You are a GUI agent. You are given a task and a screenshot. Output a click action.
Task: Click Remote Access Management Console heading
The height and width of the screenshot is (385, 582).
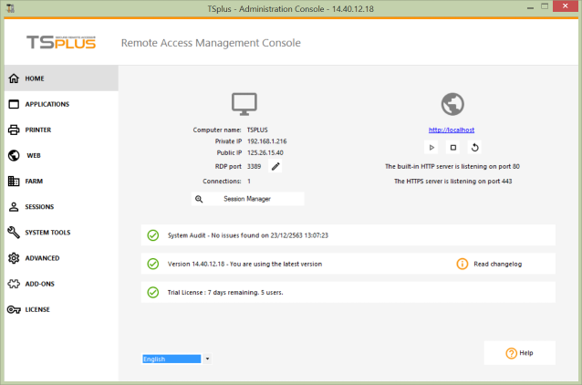(211, 43)
